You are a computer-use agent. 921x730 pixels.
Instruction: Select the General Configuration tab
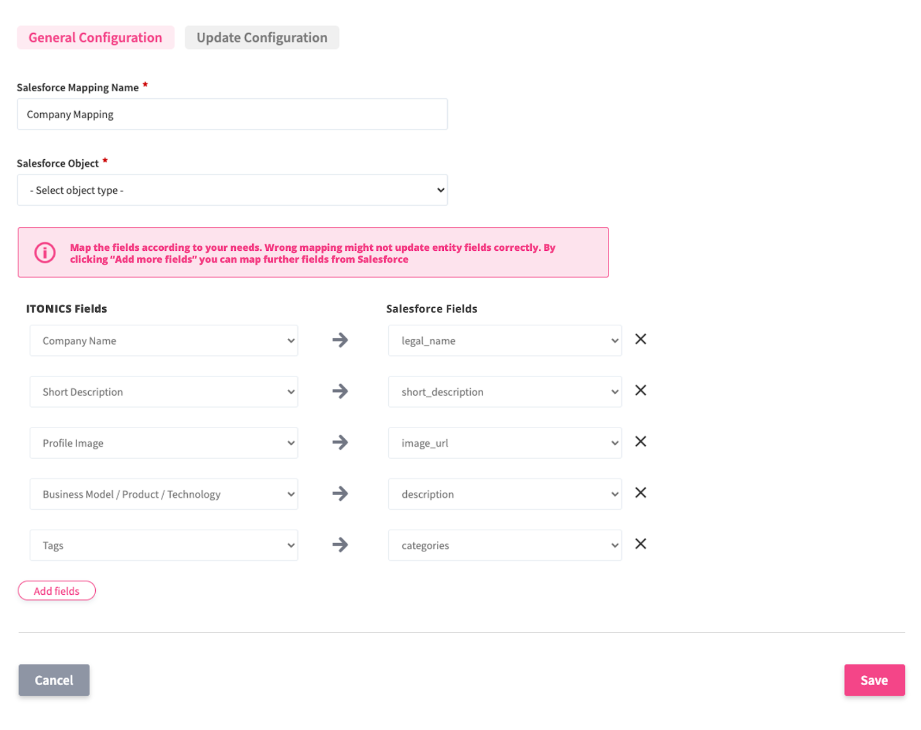95,38
